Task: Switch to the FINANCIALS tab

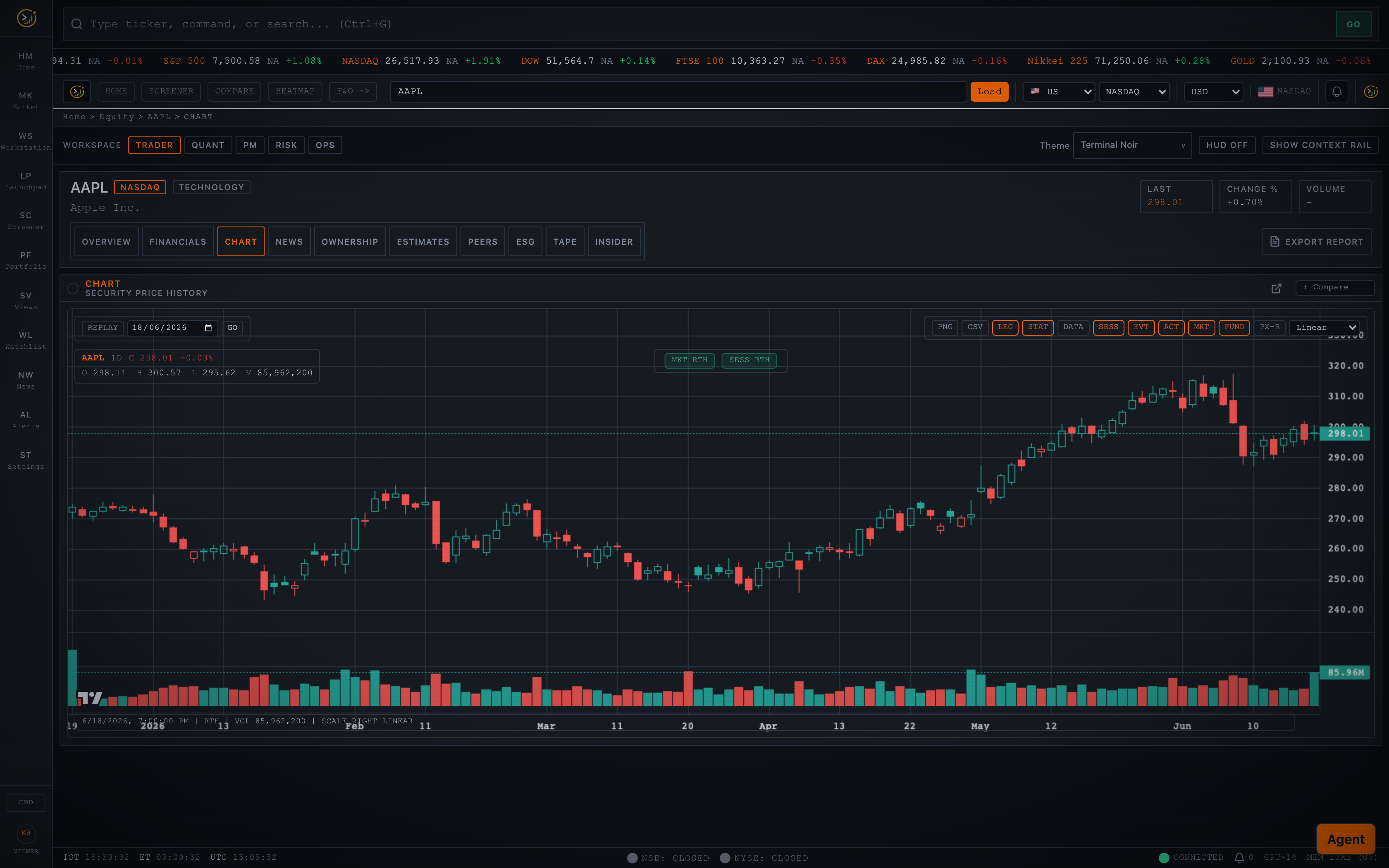Action: (x=177, y=242)
